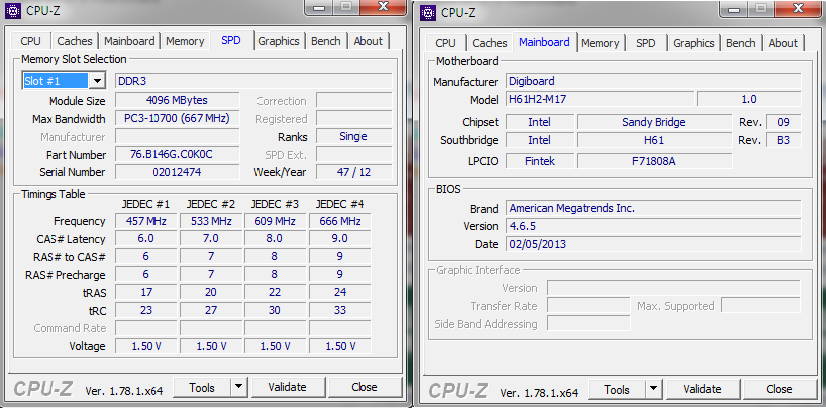This screenshot has width=826, height=408.
Task: Click PC3-10700 (667 MHz) bandwidth field
Action: point(176,118)
